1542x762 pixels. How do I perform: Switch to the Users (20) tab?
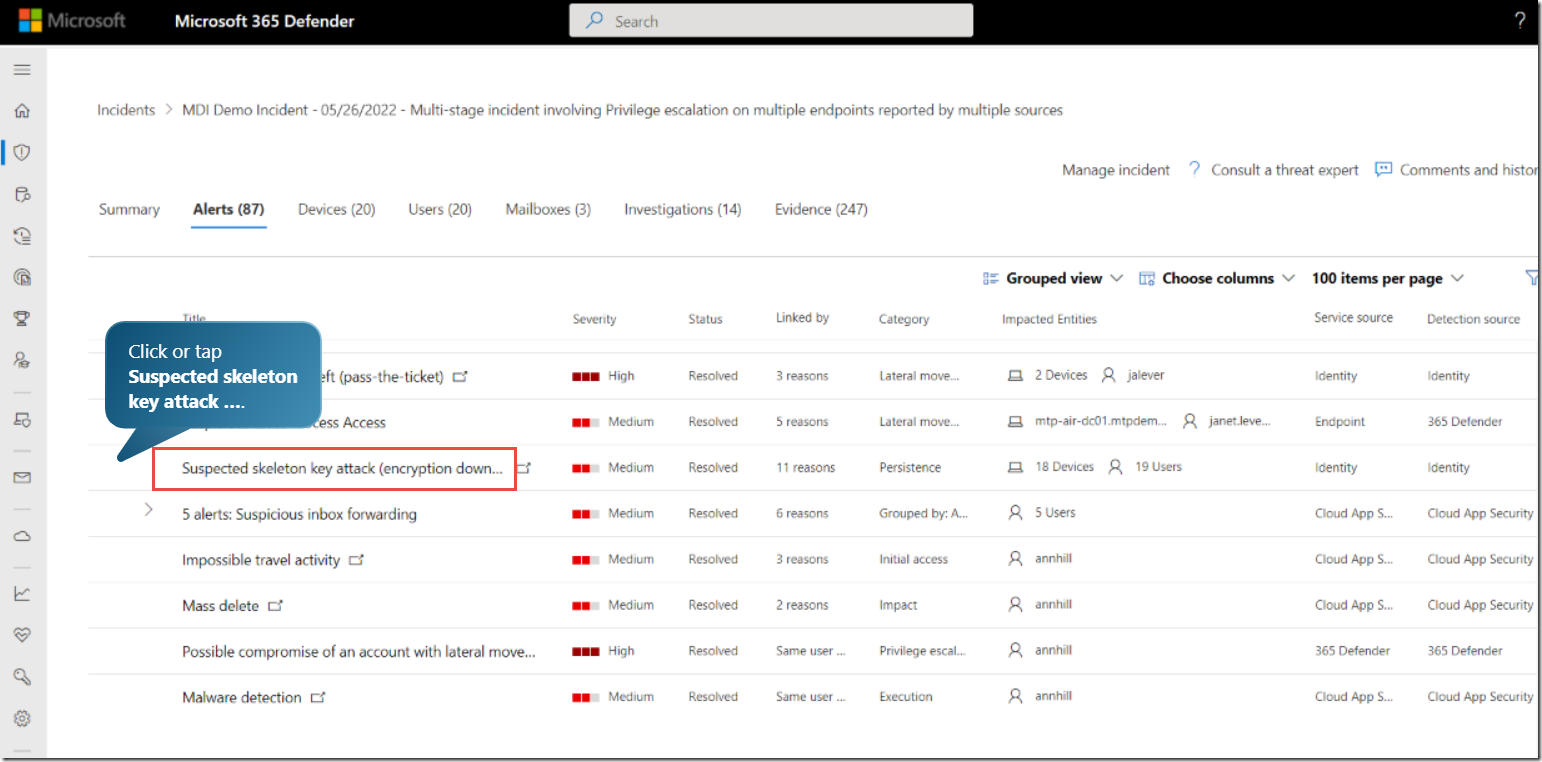point(440,209)
